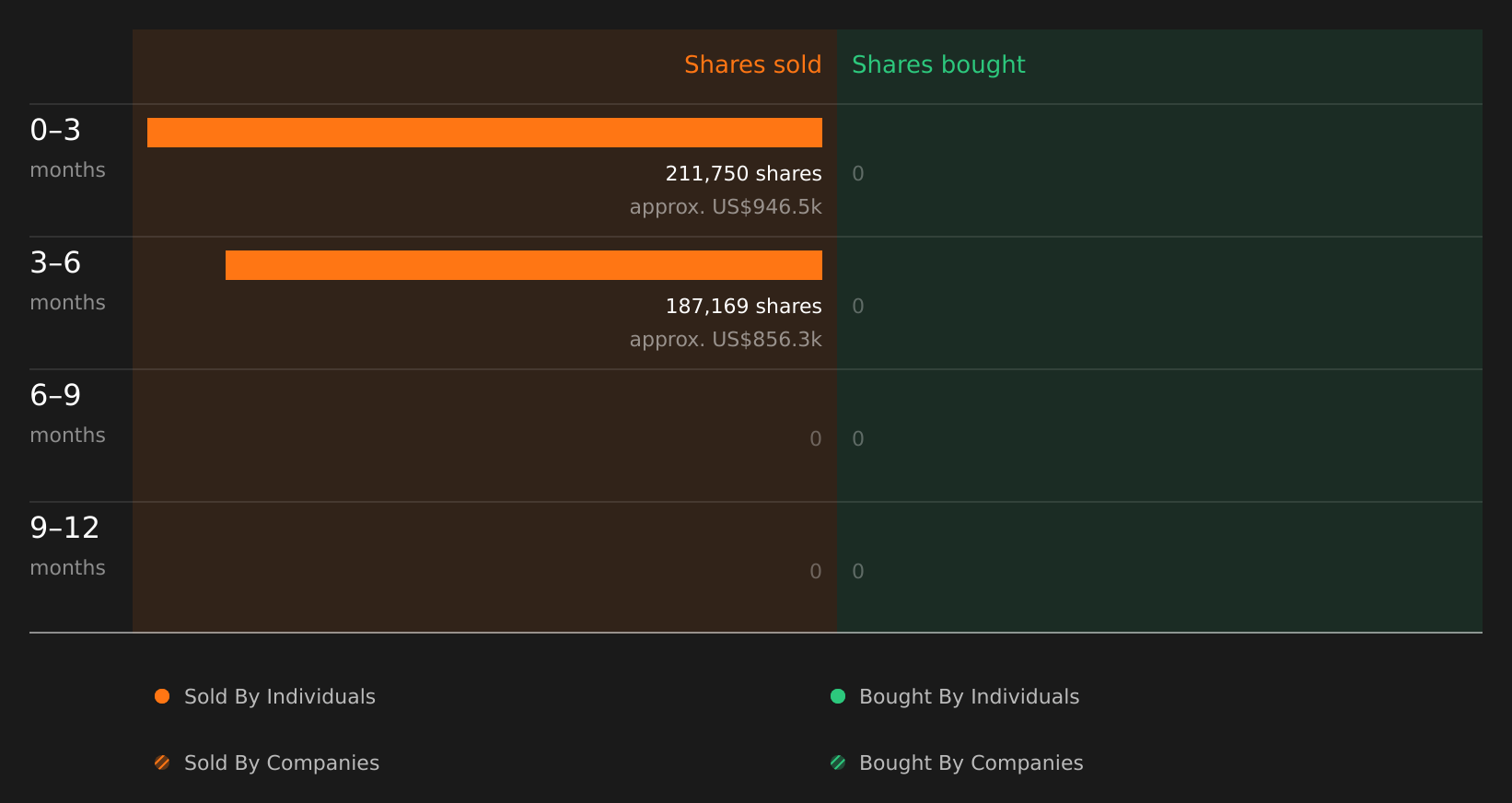Click the approx. US$946.5k value
Screen dimensions: 1512x803
click(x=726, y=207)
